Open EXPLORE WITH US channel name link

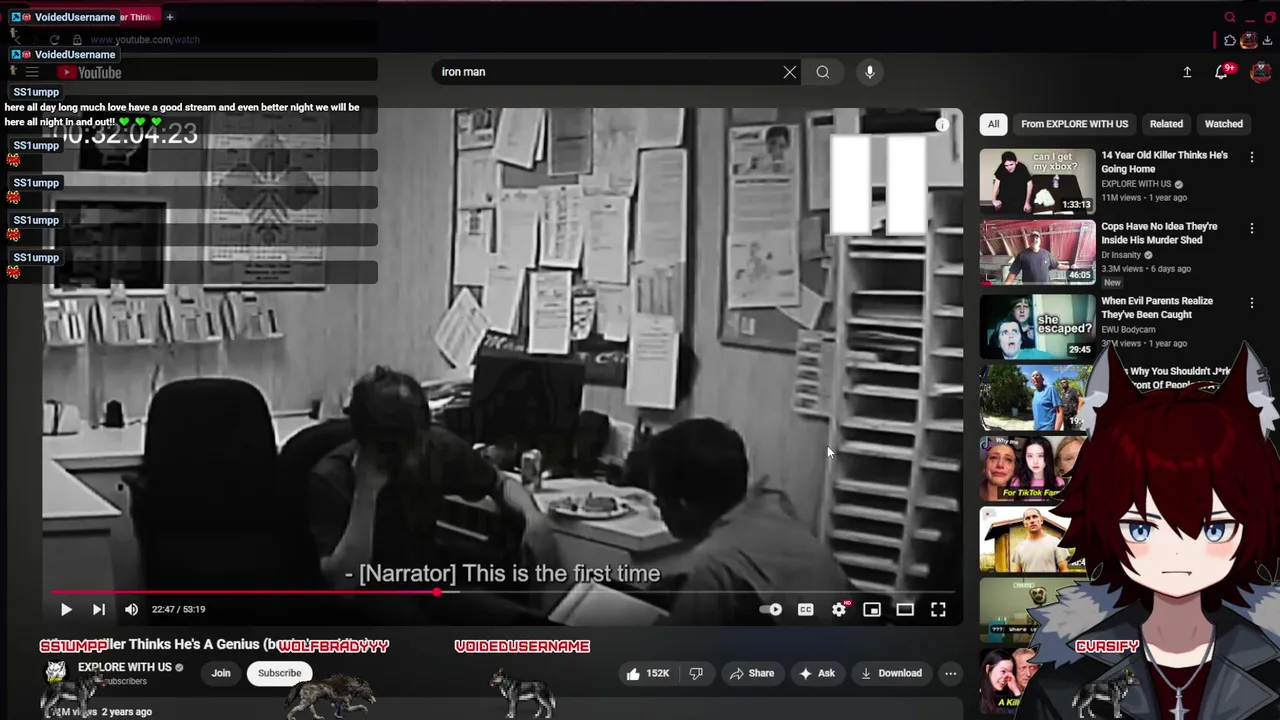(124, 667)
